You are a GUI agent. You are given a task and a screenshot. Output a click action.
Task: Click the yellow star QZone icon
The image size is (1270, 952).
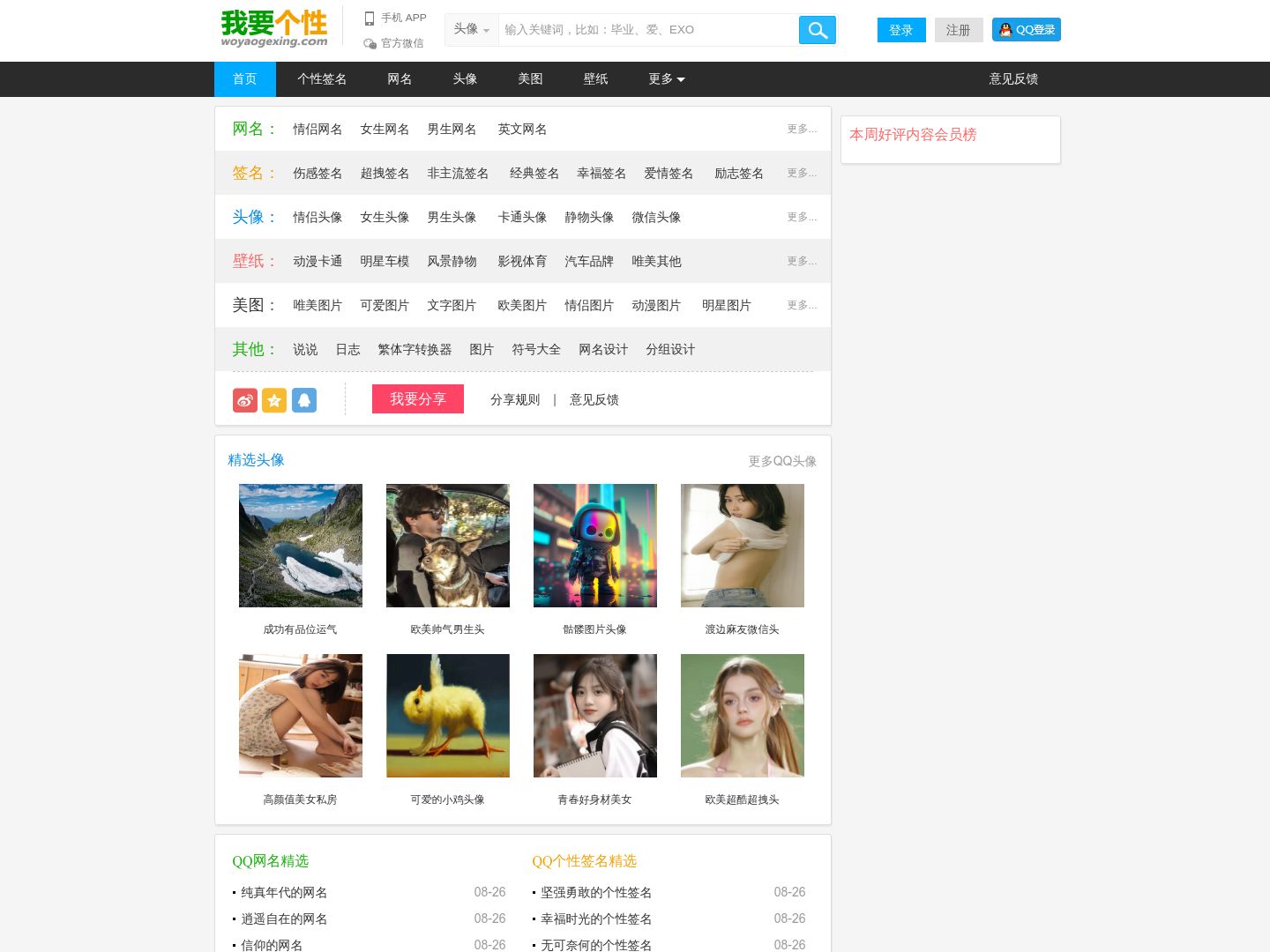tap(274, 400)
